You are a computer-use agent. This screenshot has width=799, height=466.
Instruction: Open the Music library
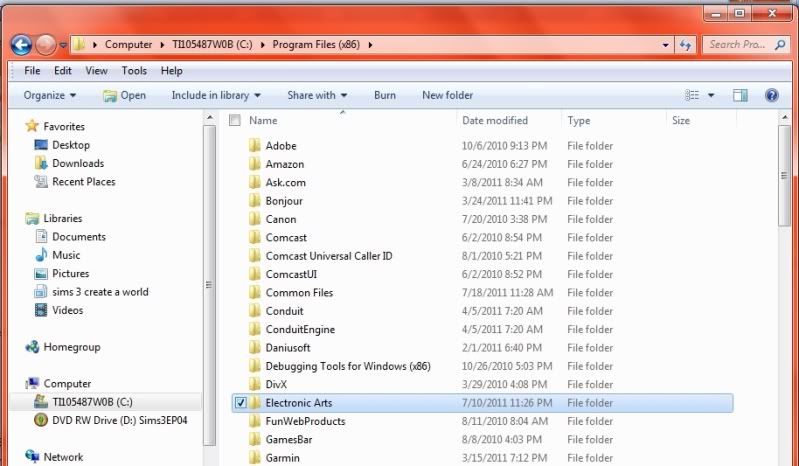click(66, 255)
